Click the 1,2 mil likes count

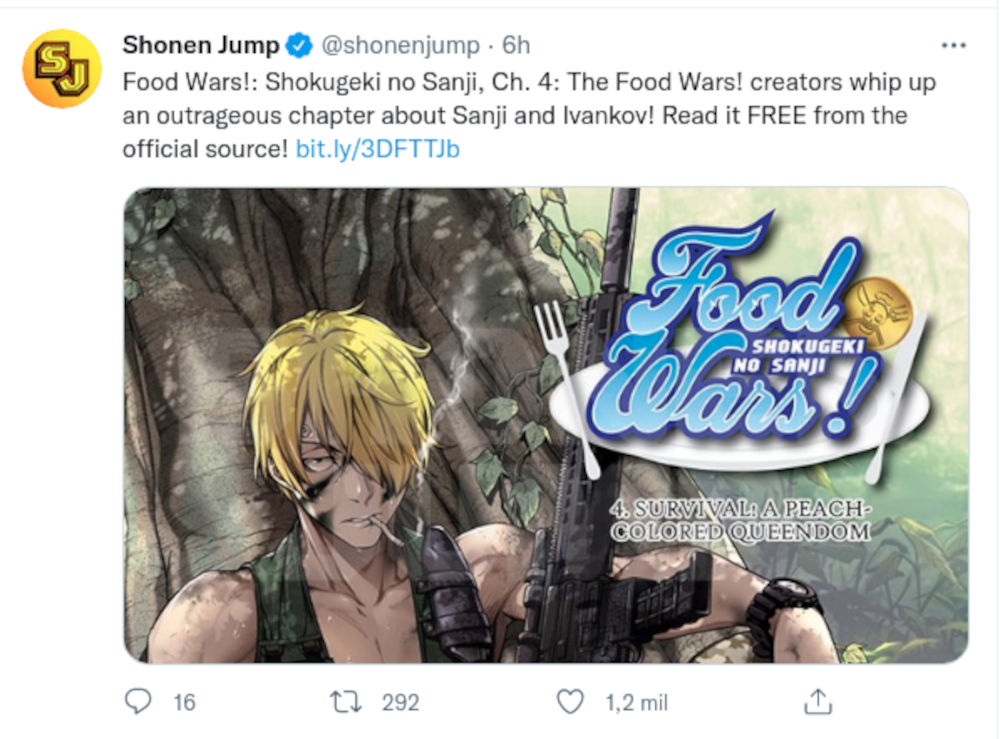pyautogui.click(x=636, y=703)
